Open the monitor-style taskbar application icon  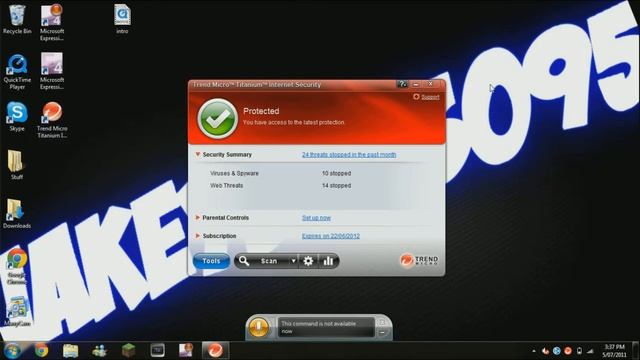pos(157,350)
